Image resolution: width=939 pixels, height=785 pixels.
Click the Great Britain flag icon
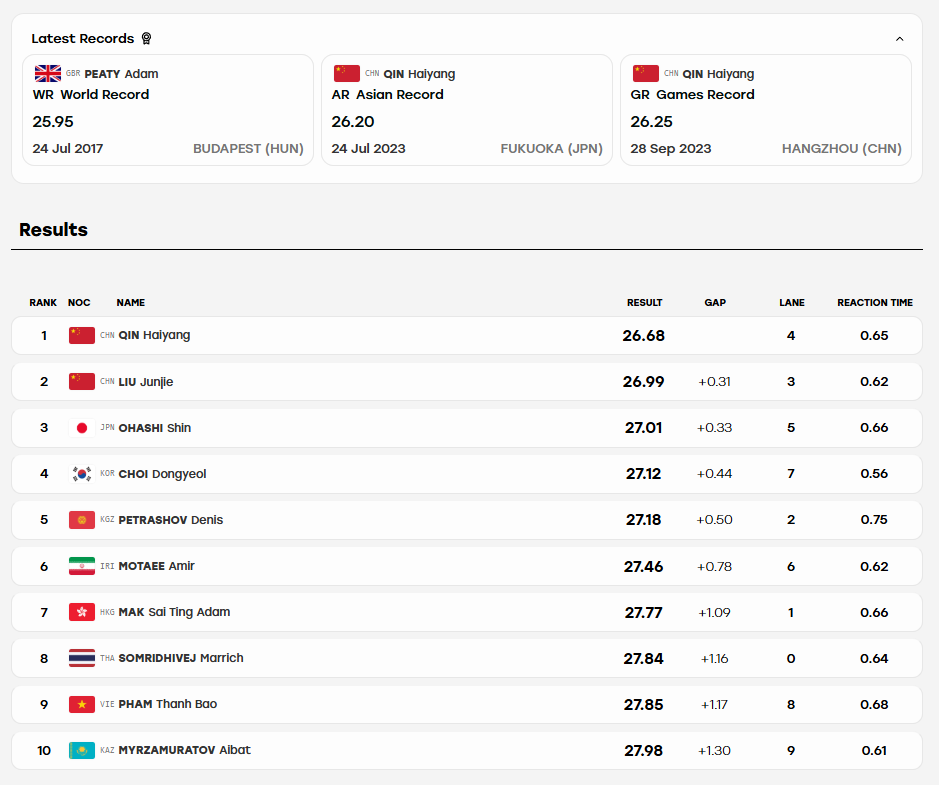pos(48,74)
